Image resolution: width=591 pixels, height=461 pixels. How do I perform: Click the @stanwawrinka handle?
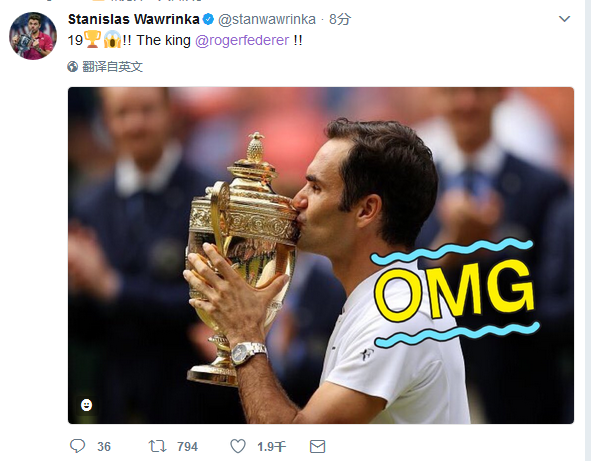pyautogui.click(x=267, y=19)
